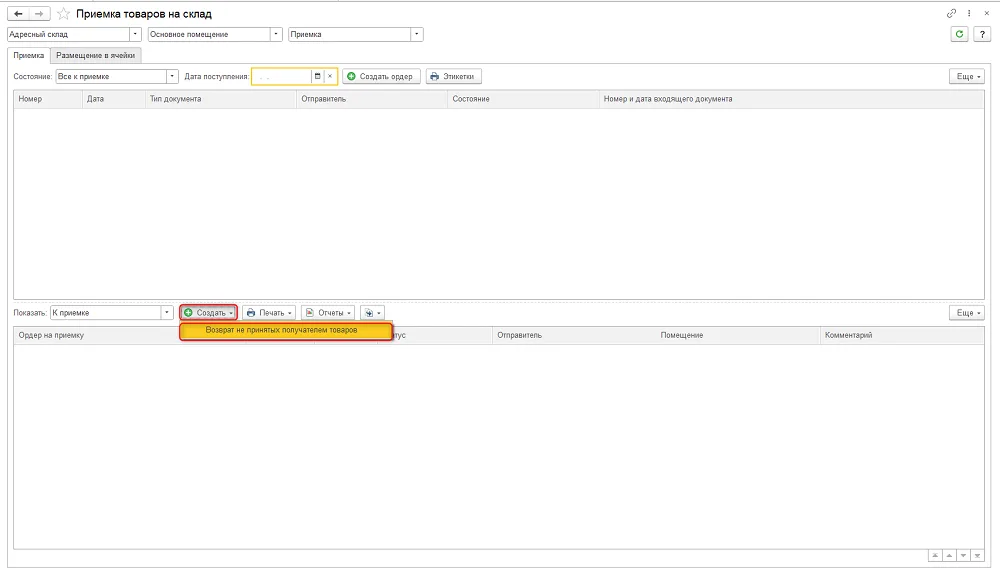The image size is (1000, 574).
Task: Click the Этикетки button
Action: (453, 77)
